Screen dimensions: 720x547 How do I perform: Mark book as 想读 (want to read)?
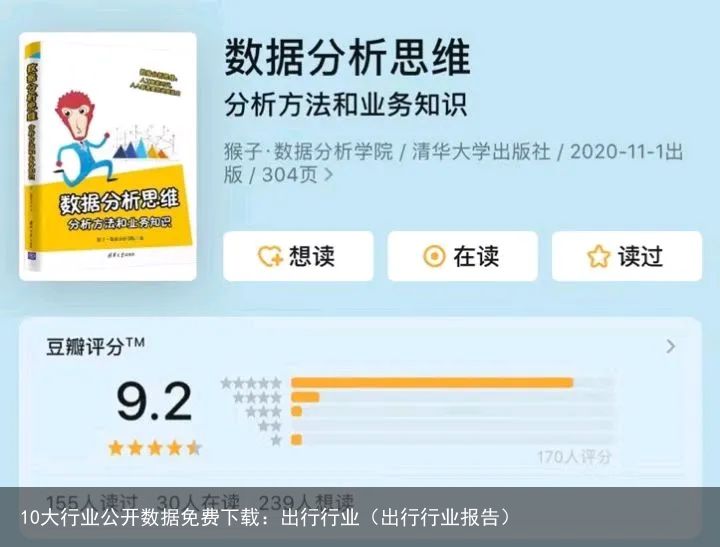pyautogui.click(x=298, y=256)
